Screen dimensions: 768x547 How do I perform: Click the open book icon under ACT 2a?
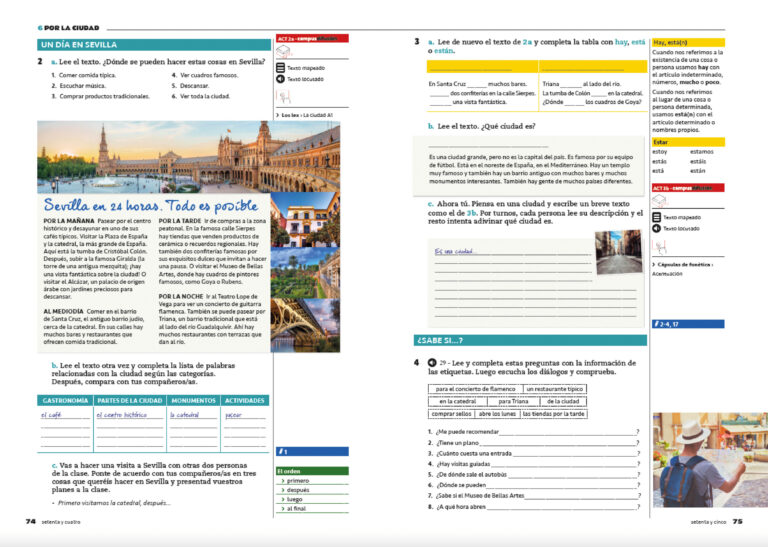pos(283,51)
